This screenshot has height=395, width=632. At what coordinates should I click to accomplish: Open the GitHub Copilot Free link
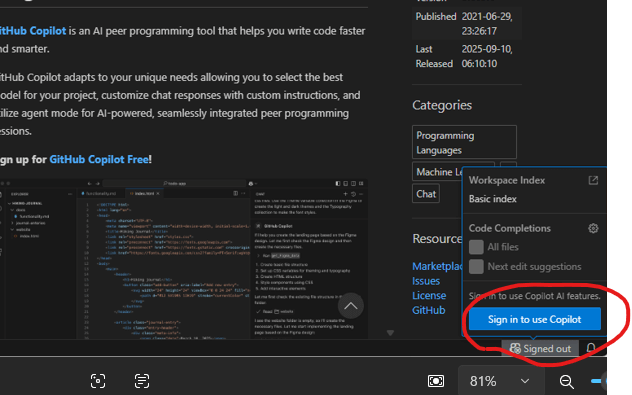(x=99, y=160)
